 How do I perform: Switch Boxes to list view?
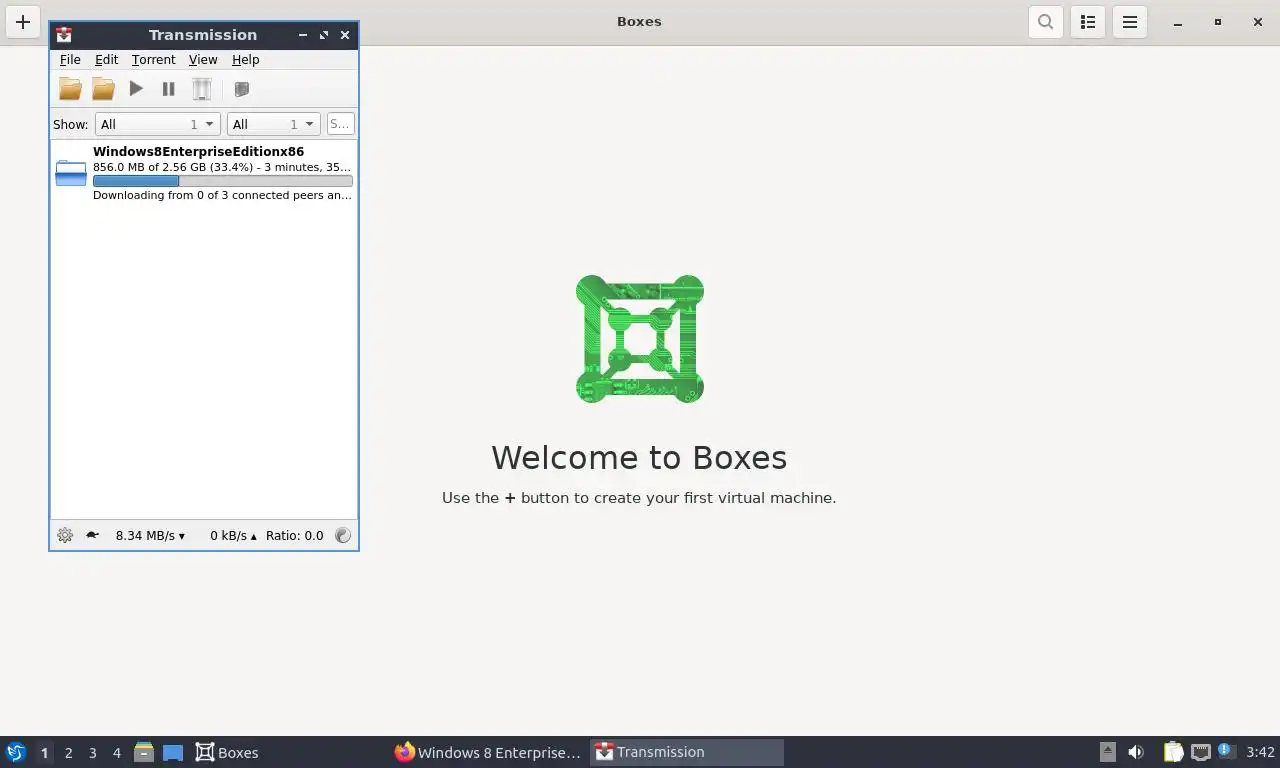(x=1088, y=22)
